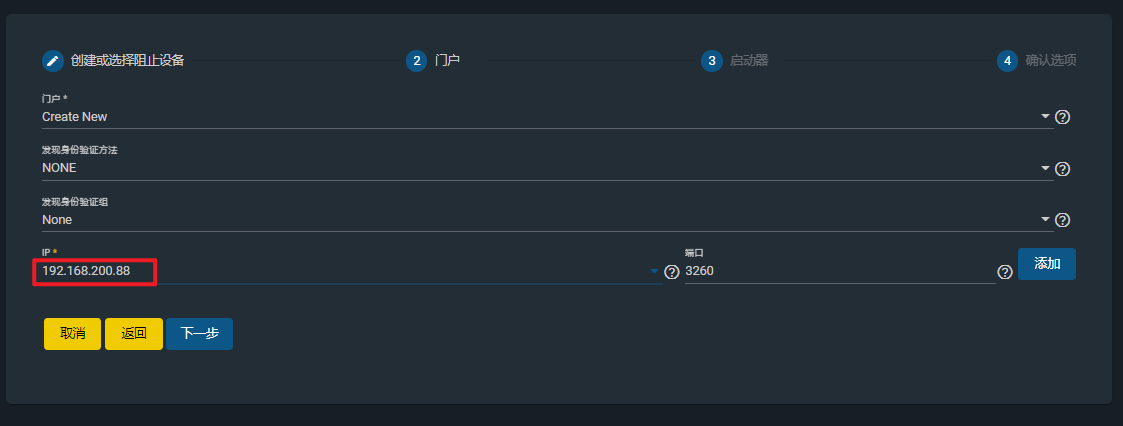The height and width of the screenshot is (426, 1123).
Task: Open the IP address dropdown arrow
Action: [x=655, y=271]
